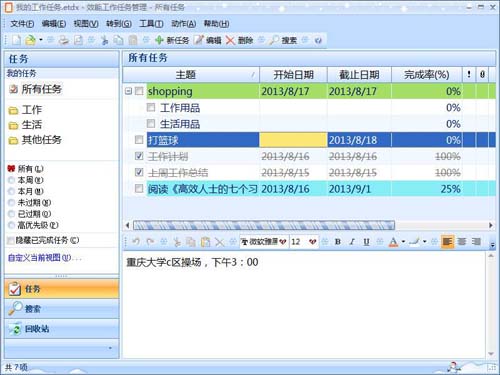Open the font size 12 combo box
The image size is (500, 375).
pos(304,242)
